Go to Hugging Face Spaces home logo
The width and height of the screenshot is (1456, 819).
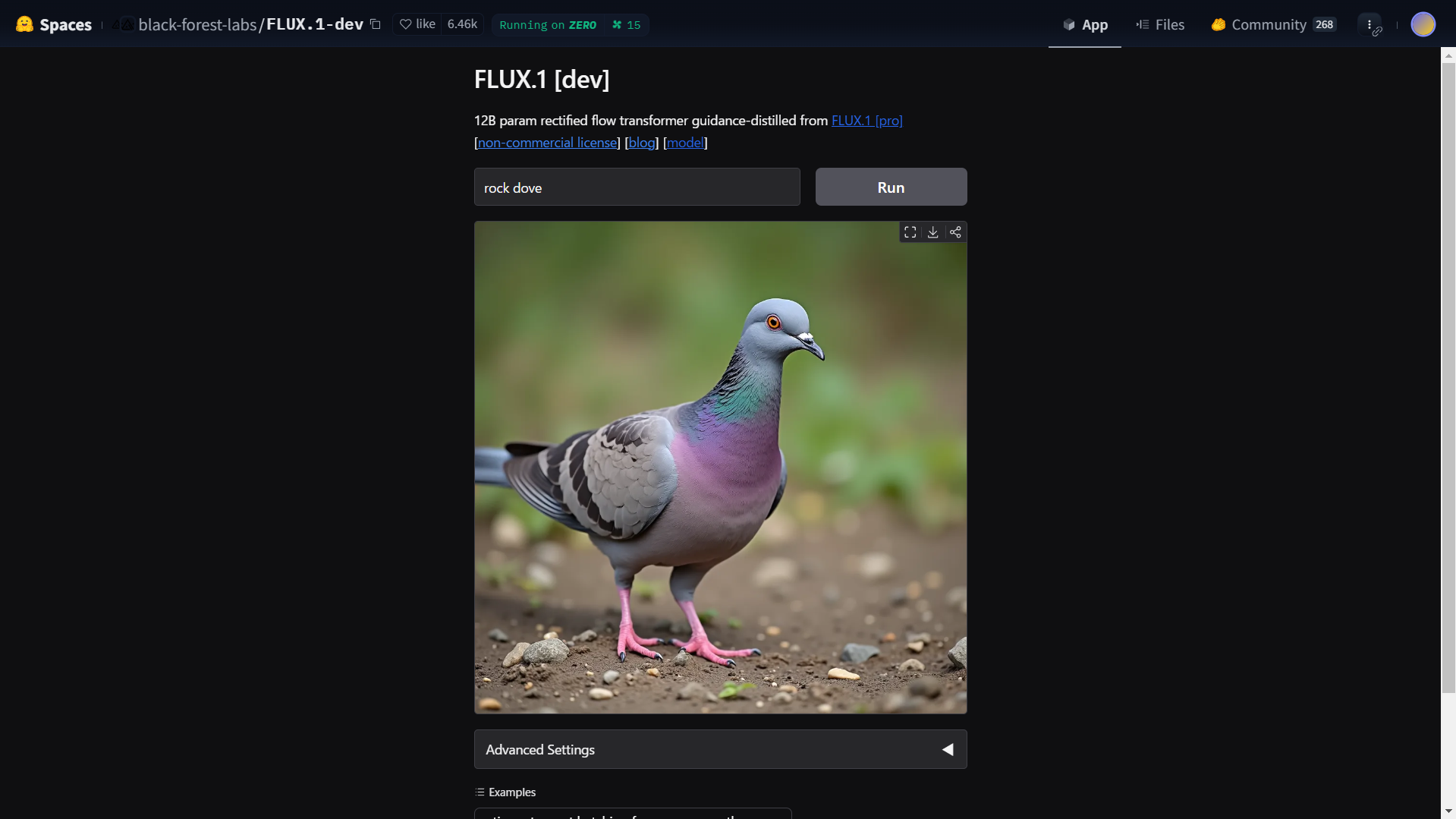pos(54,24)
